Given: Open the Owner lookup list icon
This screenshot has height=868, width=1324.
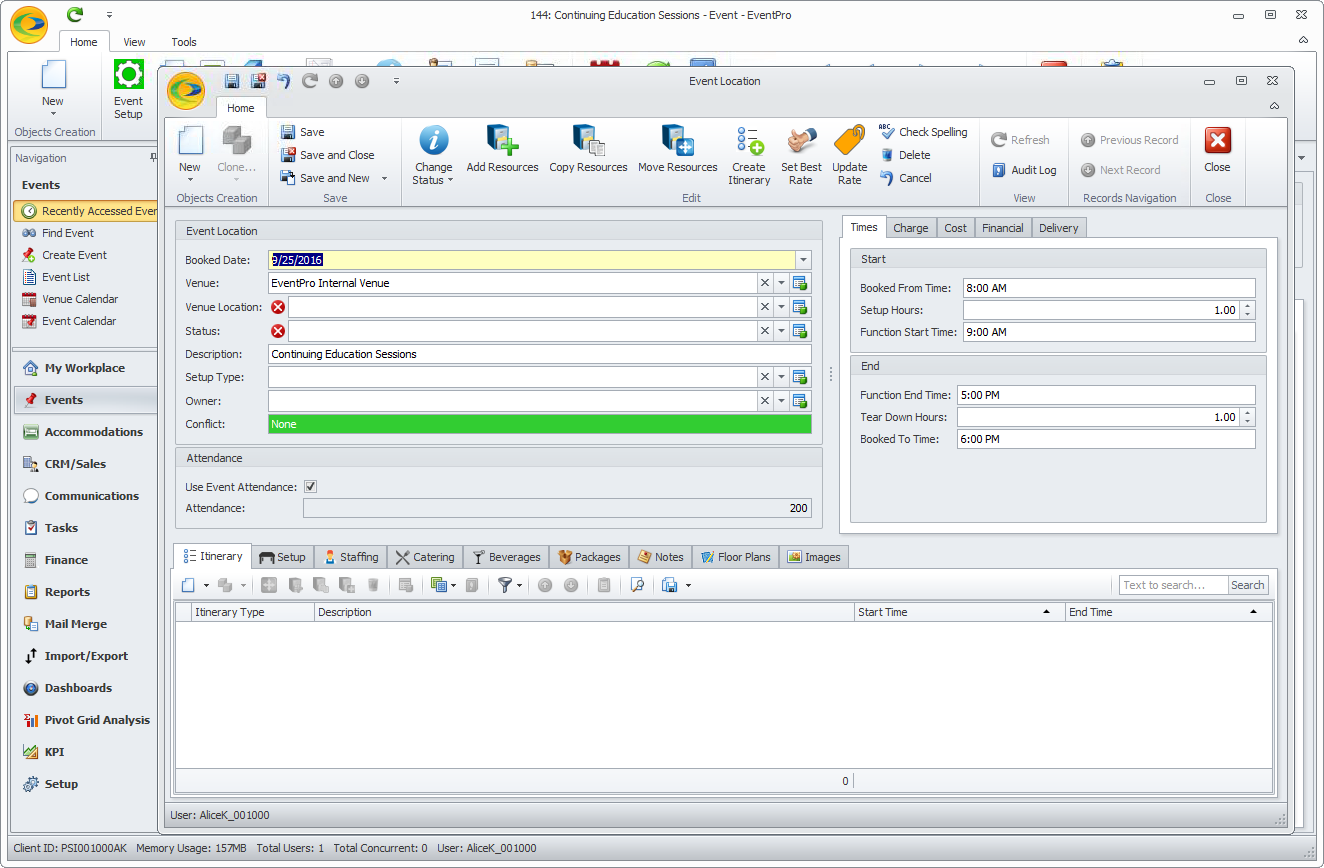Looking at the screenshot, I should point(799,401).
